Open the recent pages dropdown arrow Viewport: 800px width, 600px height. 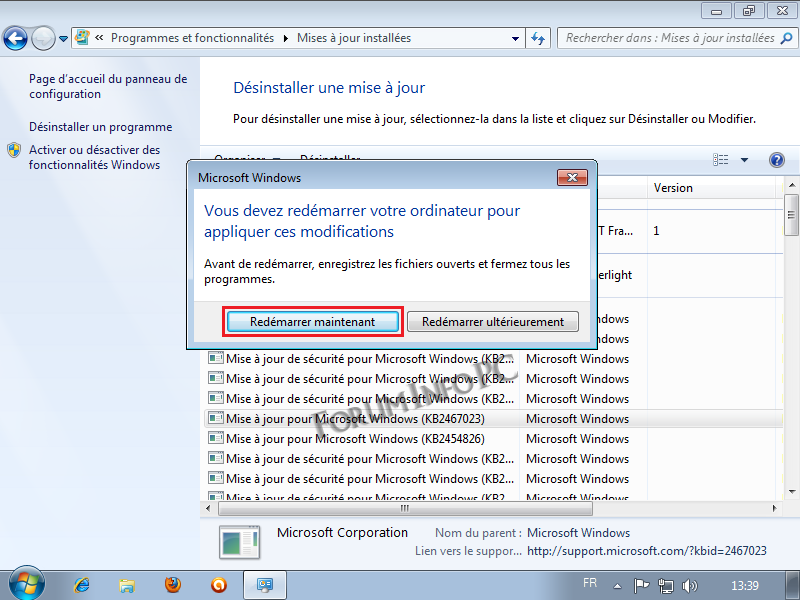[64, 39]
